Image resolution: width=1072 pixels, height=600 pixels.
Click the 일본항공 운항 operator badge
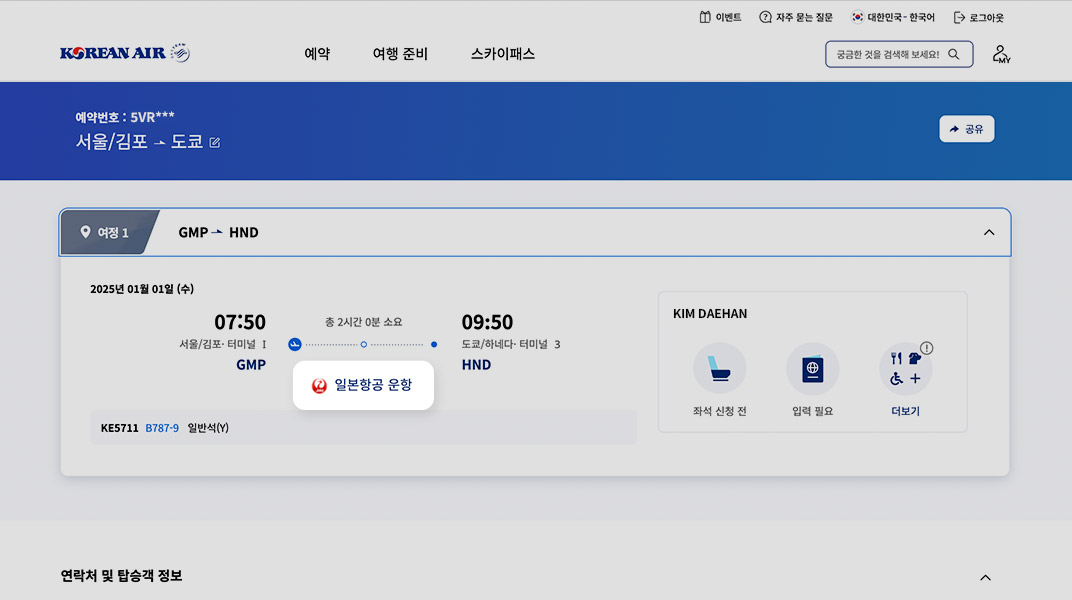tap(363, 385)
